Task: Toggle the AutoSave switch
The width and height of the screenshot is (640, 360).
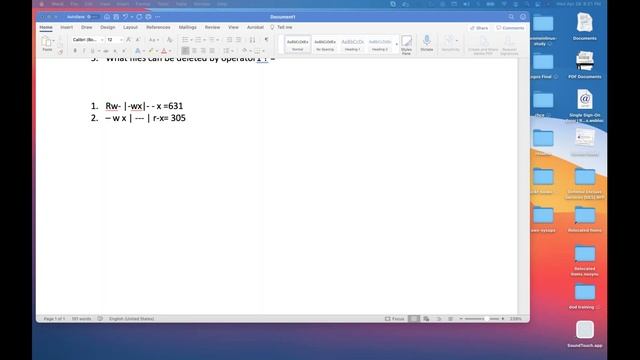Action: pos(92,17)
